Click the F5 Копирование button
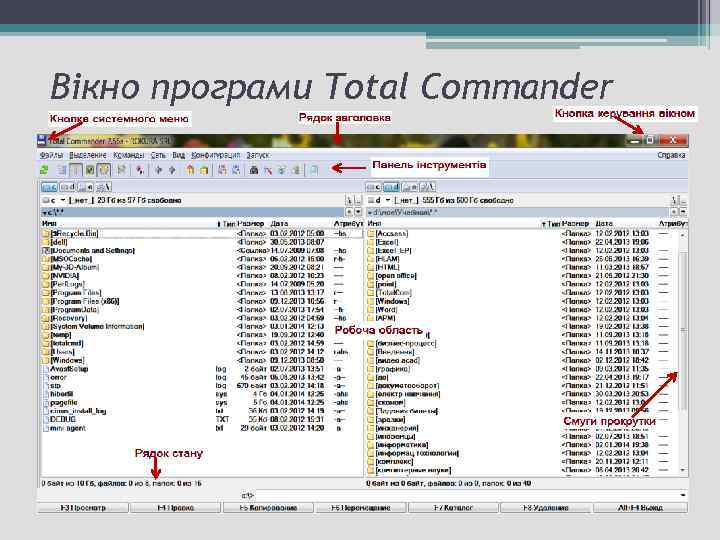This screenshot has height=540, width=720. [x=268, y=508]
